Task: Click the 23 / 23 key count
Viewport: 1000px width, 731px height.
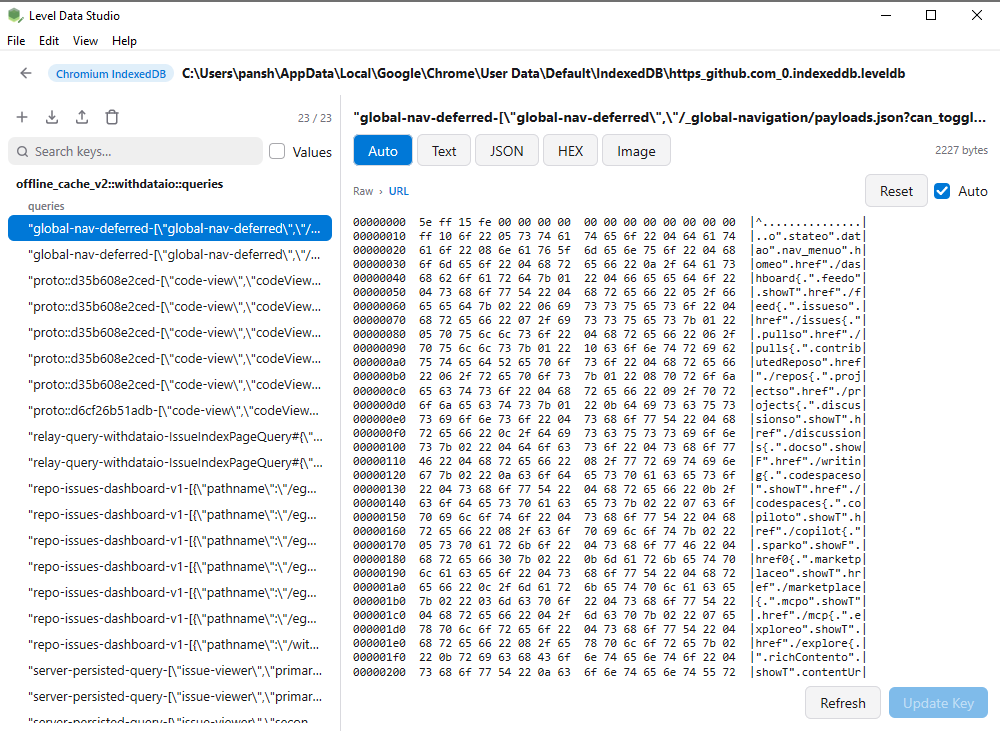Action: coord(314,118)
